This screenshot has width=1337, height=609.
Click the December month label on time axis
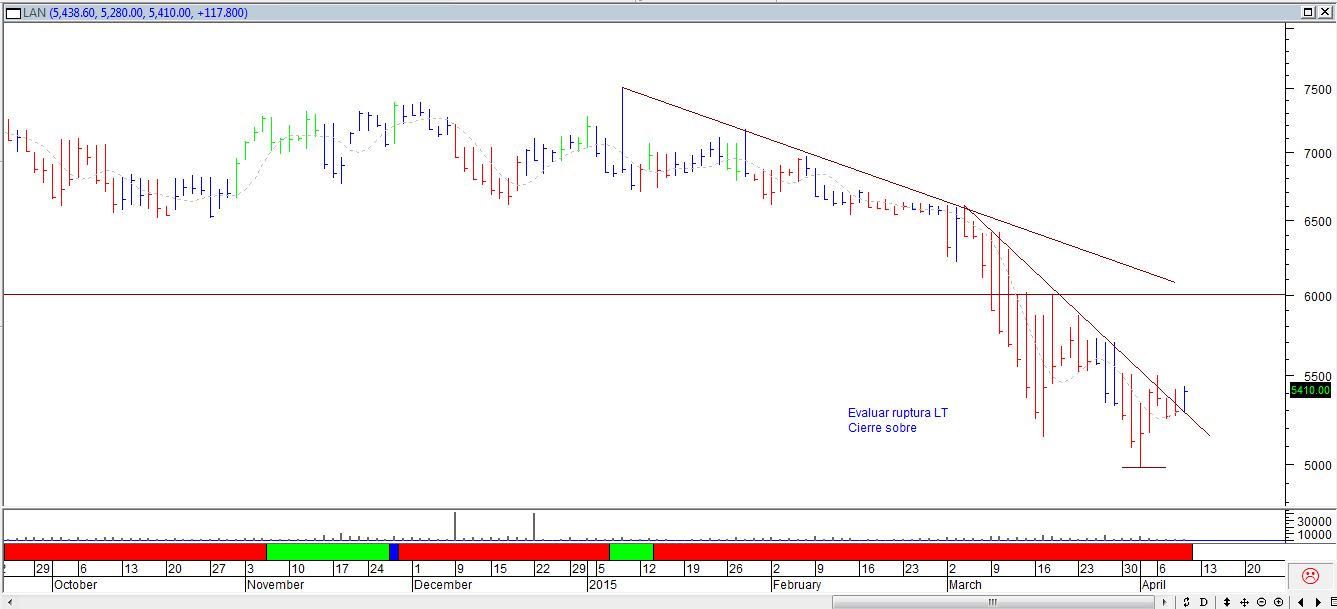point(443,585)
